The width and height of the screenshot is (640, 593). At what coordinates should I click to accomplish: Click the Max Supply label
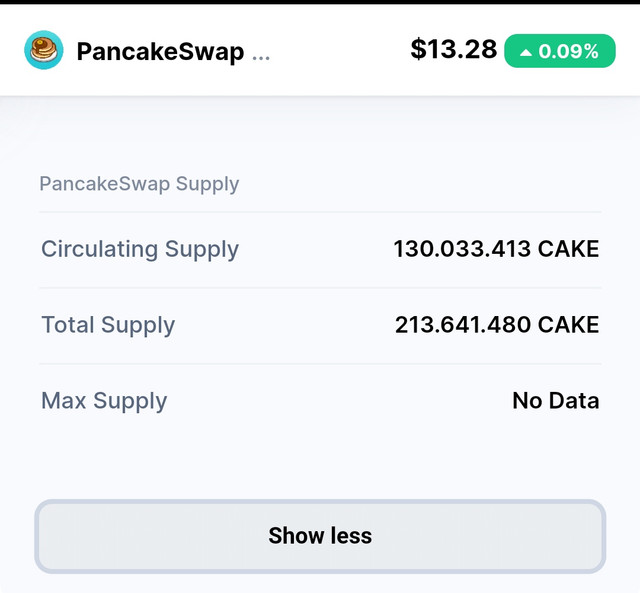tap(104, 401)
